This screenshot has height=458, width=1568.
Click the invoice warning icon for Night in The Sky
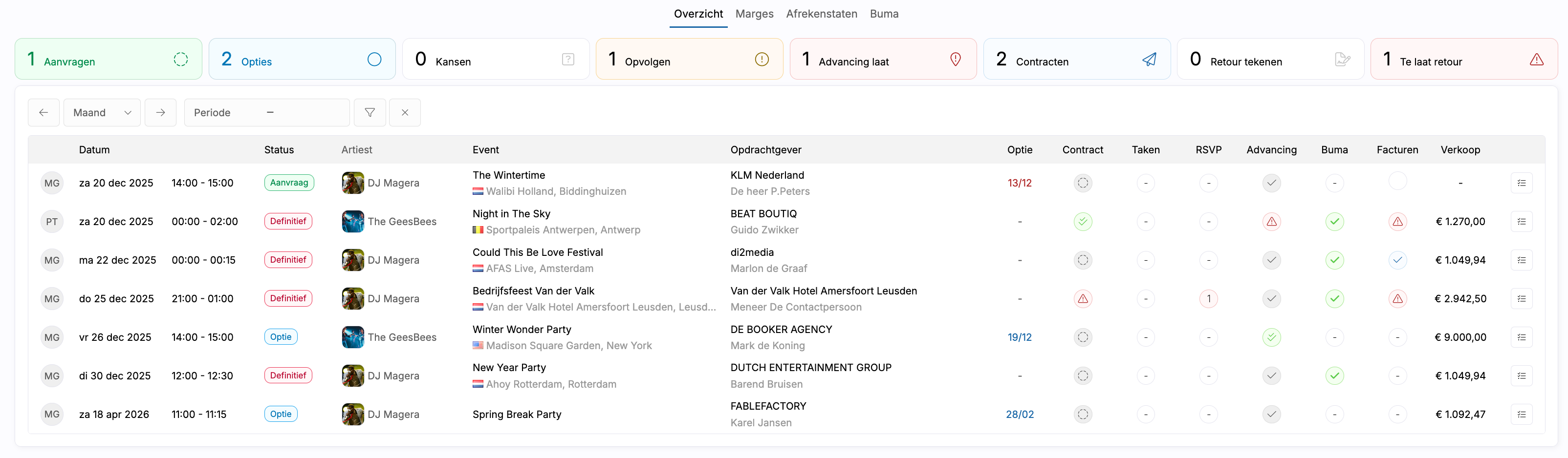click(x=1397, y=221)
